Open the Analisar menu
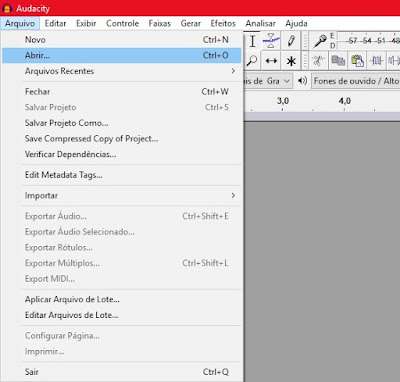The height and width of the screenshot is (382, 400). point(260,23)
